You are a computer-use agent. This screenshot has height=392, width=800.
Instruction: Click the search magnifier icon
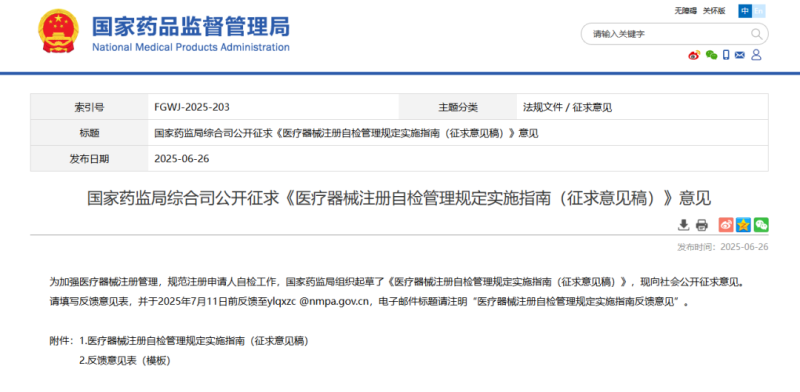(756, 34)
